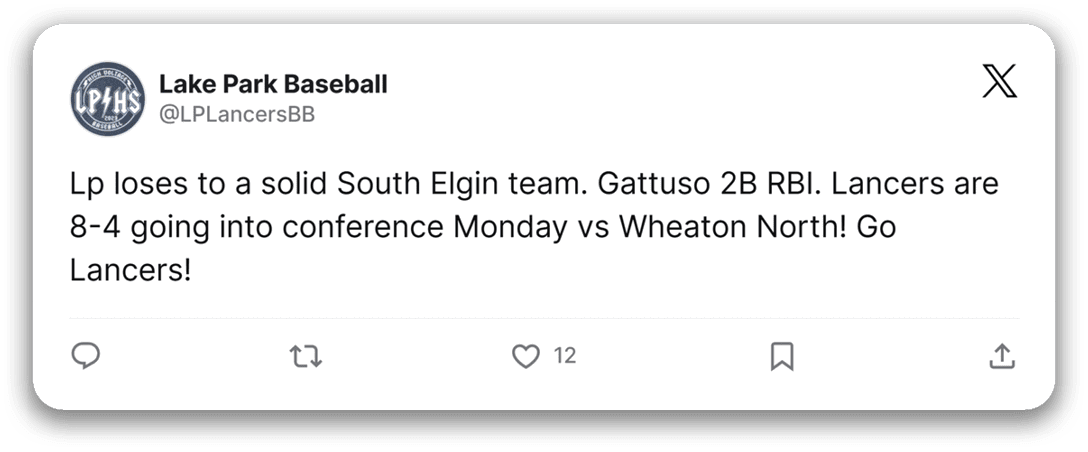Screen dimensions: 1088x452
Task: Like the tweet with the heart icon
Action: pyautogui.click(x=526, y=355)
